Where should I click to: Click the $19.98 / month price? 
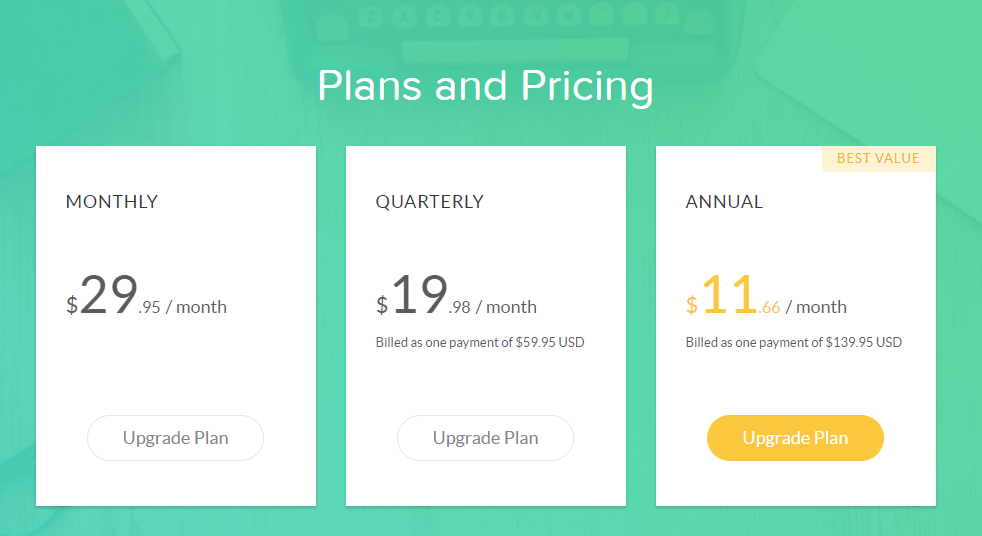pyautogui.click(x=456, y=298)
